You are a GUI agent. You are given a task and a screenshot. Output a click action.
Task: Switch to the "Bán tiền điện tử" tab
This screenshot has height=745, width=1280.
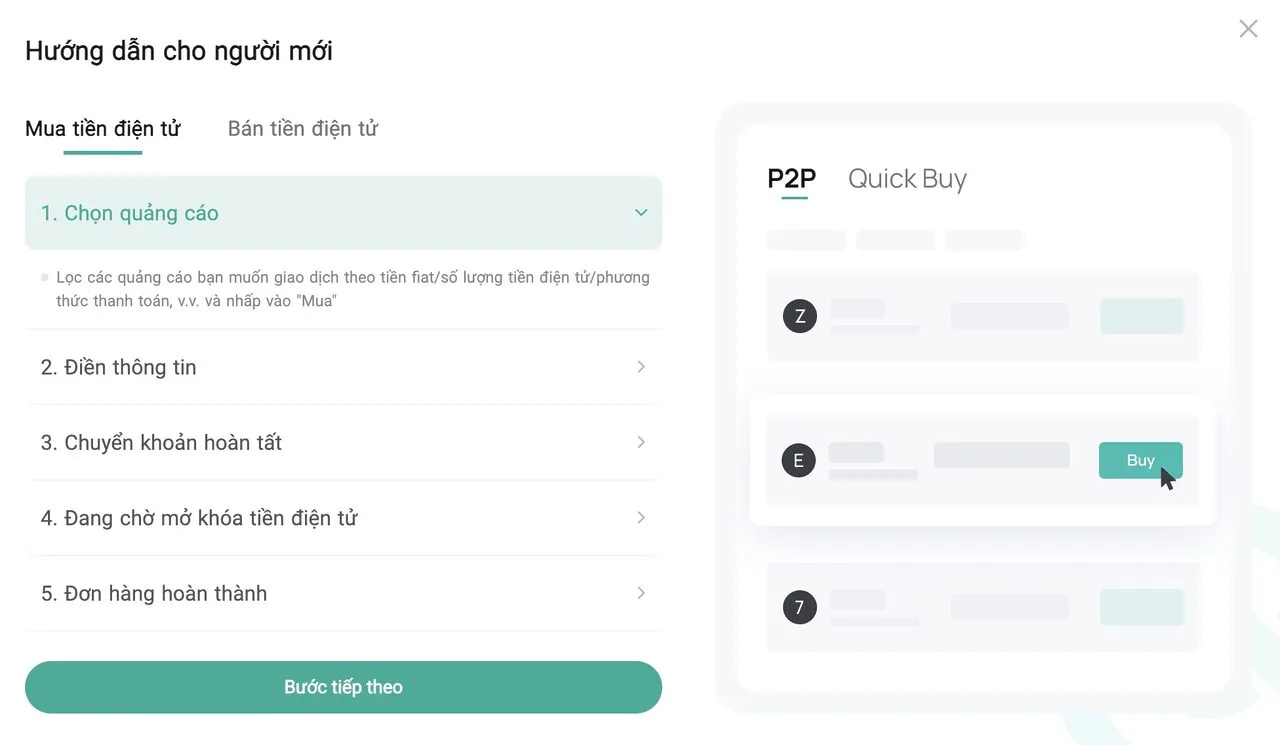[303, 129]
